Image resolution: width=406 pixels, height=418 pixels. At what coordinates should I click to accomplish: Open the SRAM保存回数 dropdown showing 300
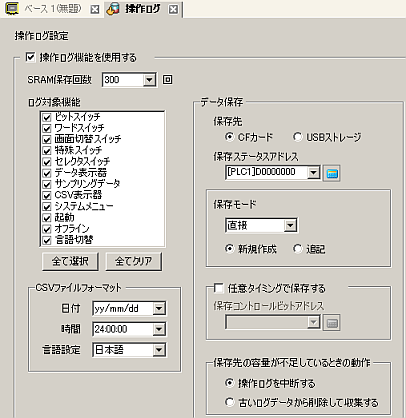point(149,80)
